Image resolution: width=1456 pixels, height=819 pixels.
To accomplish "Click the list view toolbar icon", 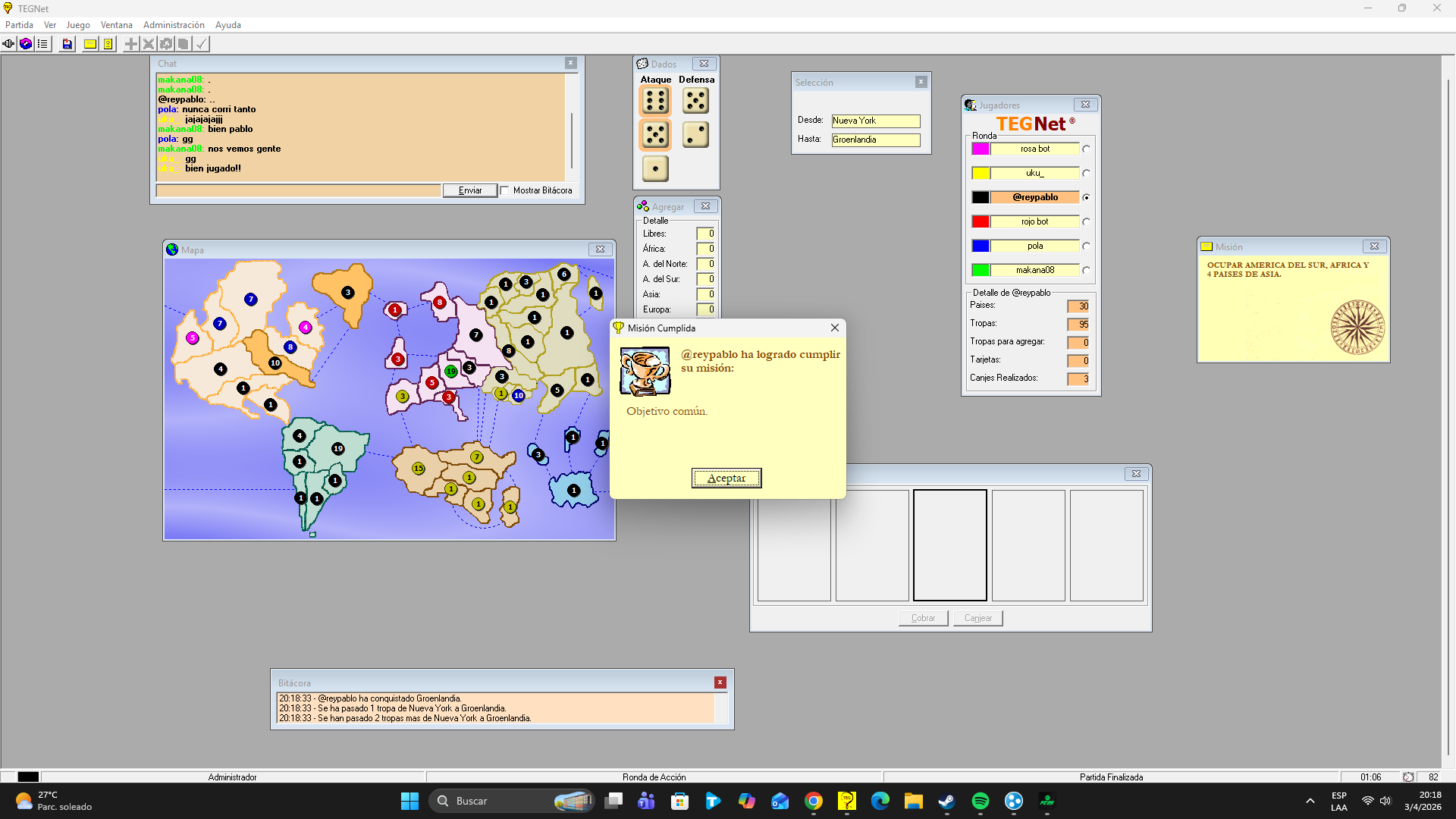I will coord(42,44).
